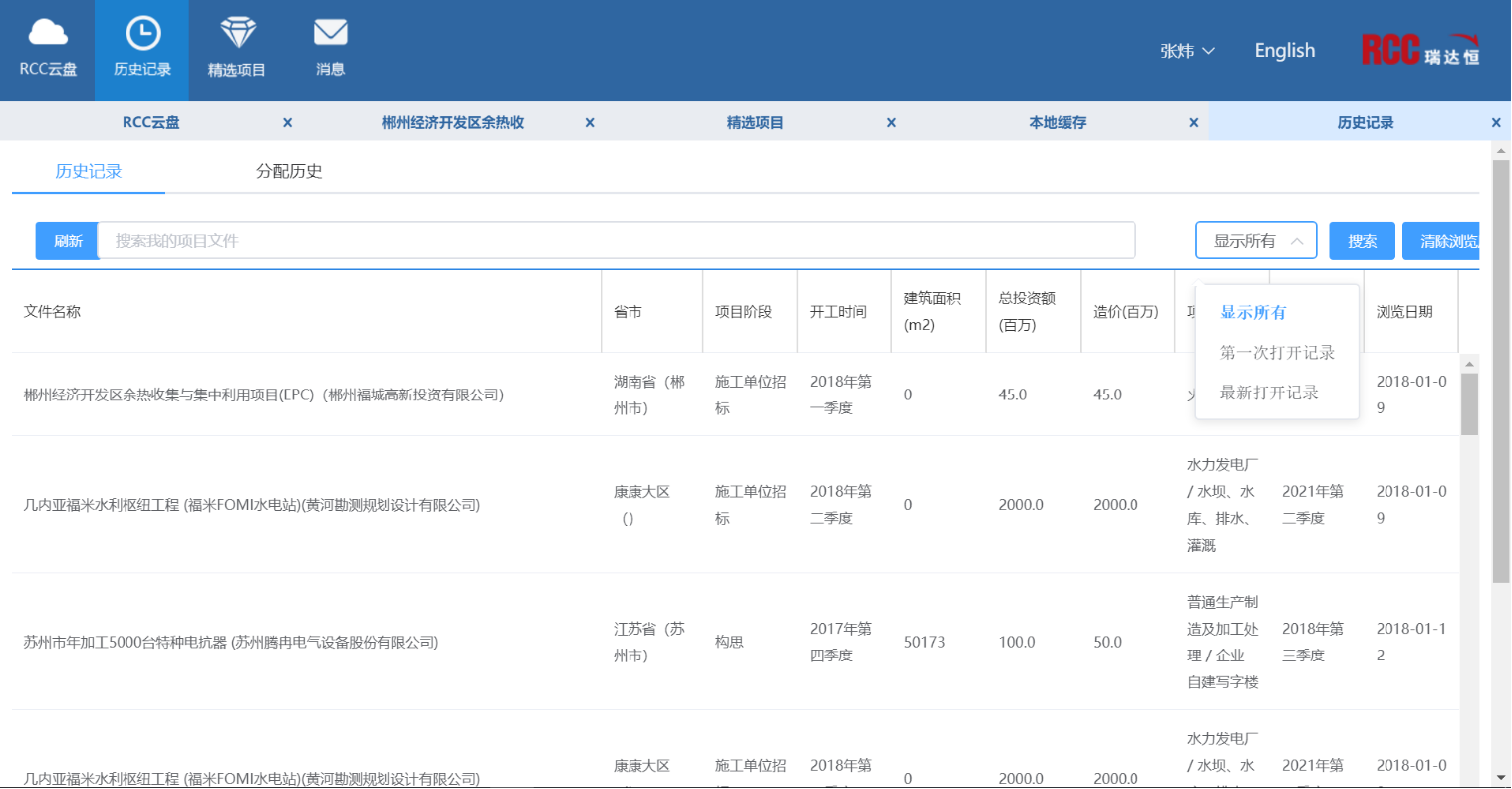Click the 刷新 refresh button
The height and width of the screenshot is (789, 1512).
coord(68,241)
